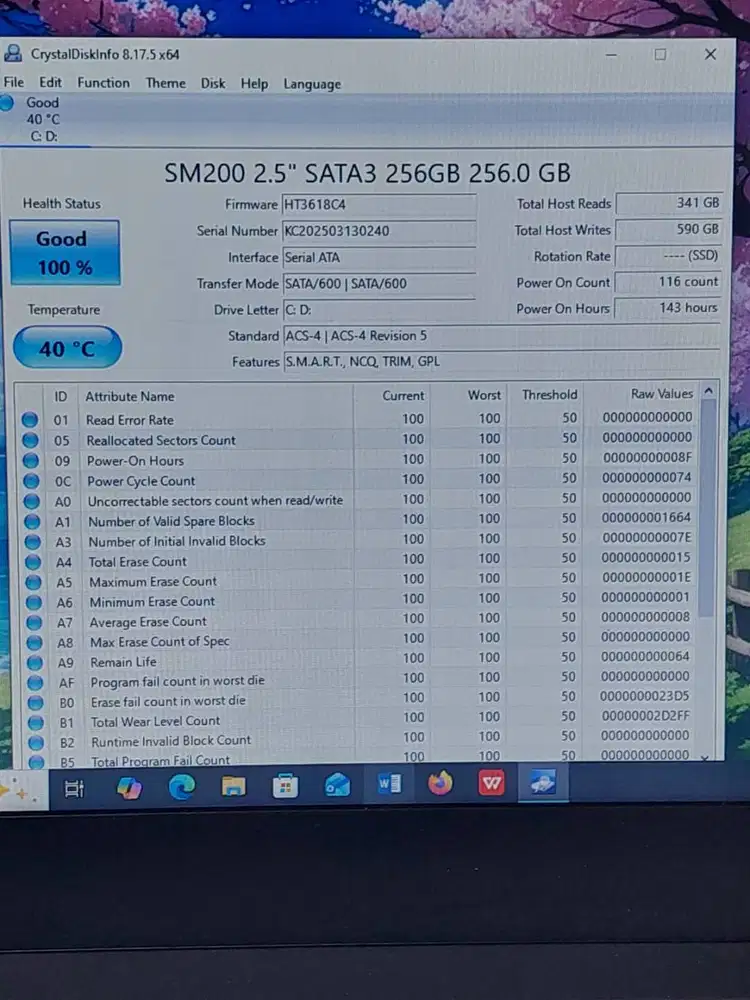Click the 40 °C temperature button
This screenshot has width=750, height=1000.
(x=67, y=348)
